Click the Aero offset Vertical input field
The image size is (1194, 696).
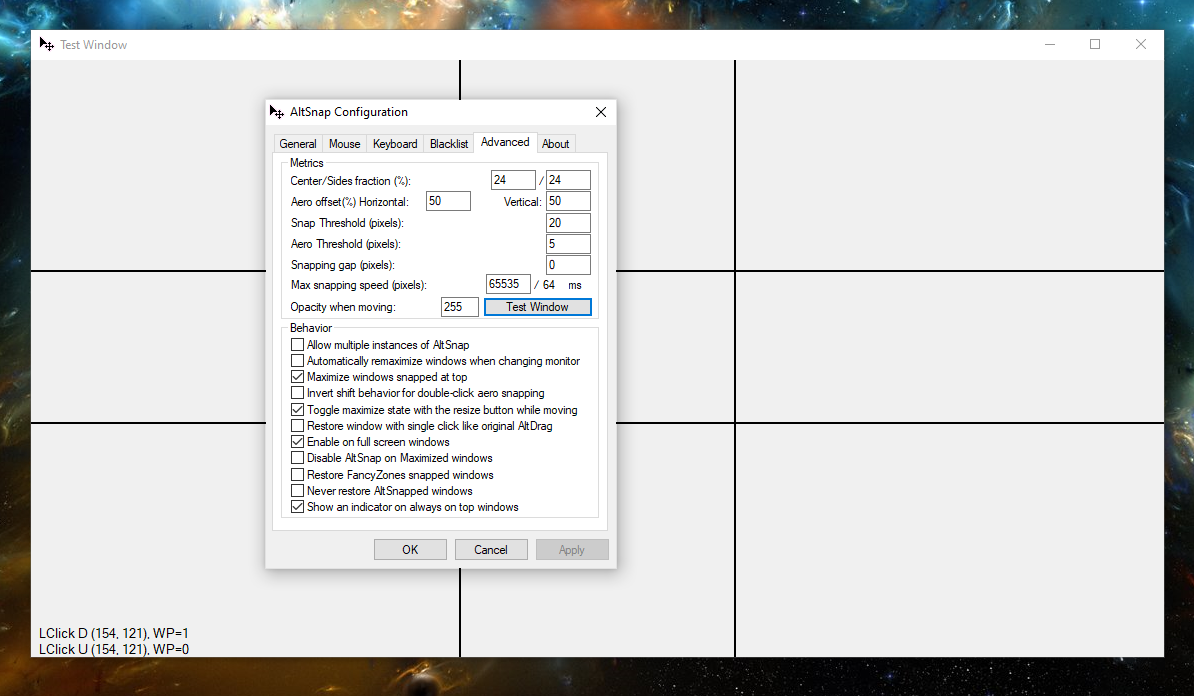point(568,201)
